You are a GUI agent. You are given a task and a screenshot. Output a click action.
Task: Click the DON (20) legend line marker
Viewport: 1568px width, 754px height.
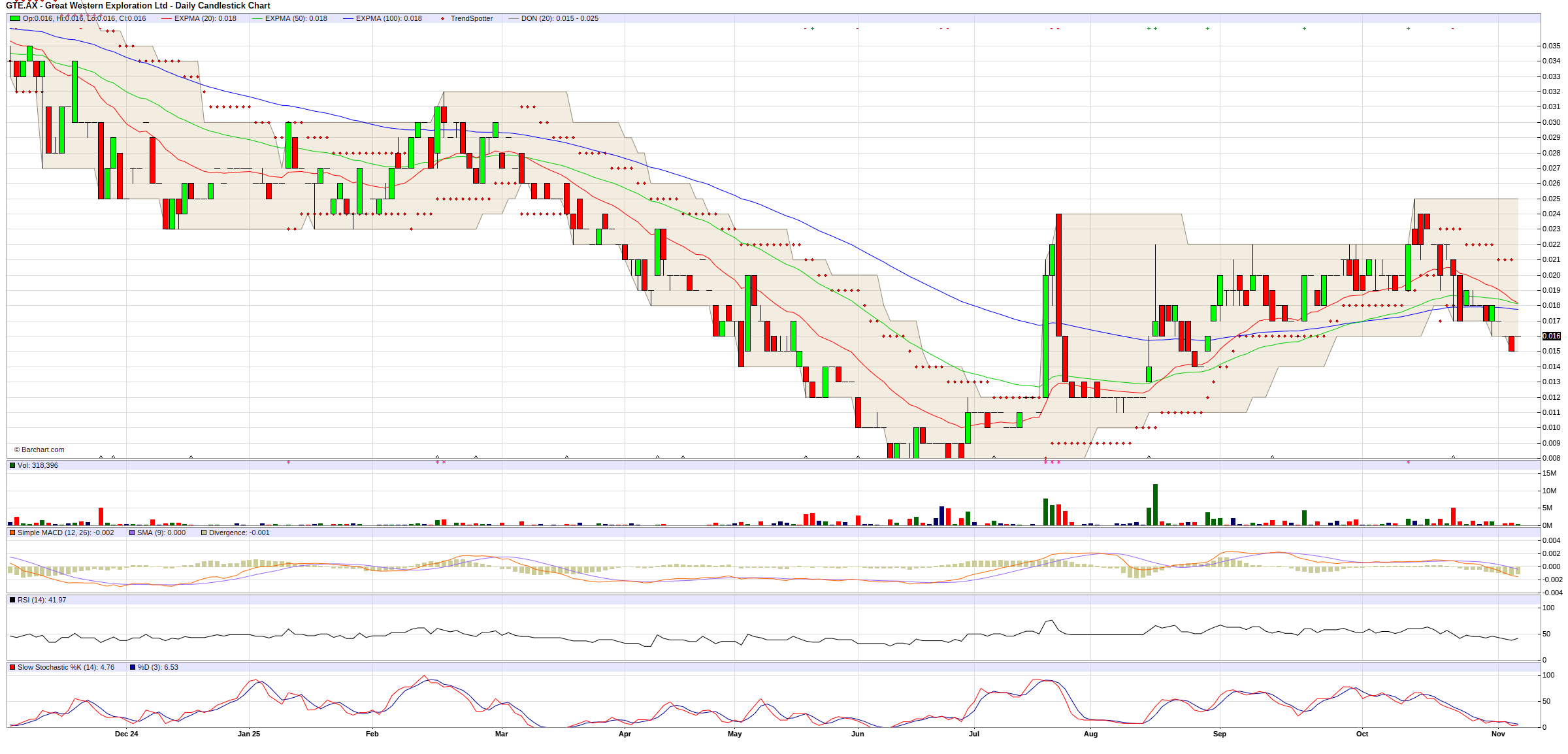point(513,18)
